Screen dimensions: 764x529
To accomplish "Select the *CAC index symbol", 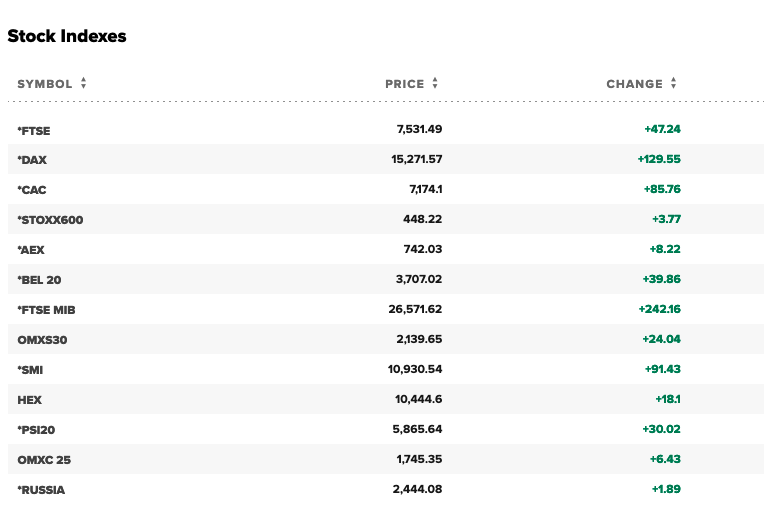I will click(x=32, y=190).
